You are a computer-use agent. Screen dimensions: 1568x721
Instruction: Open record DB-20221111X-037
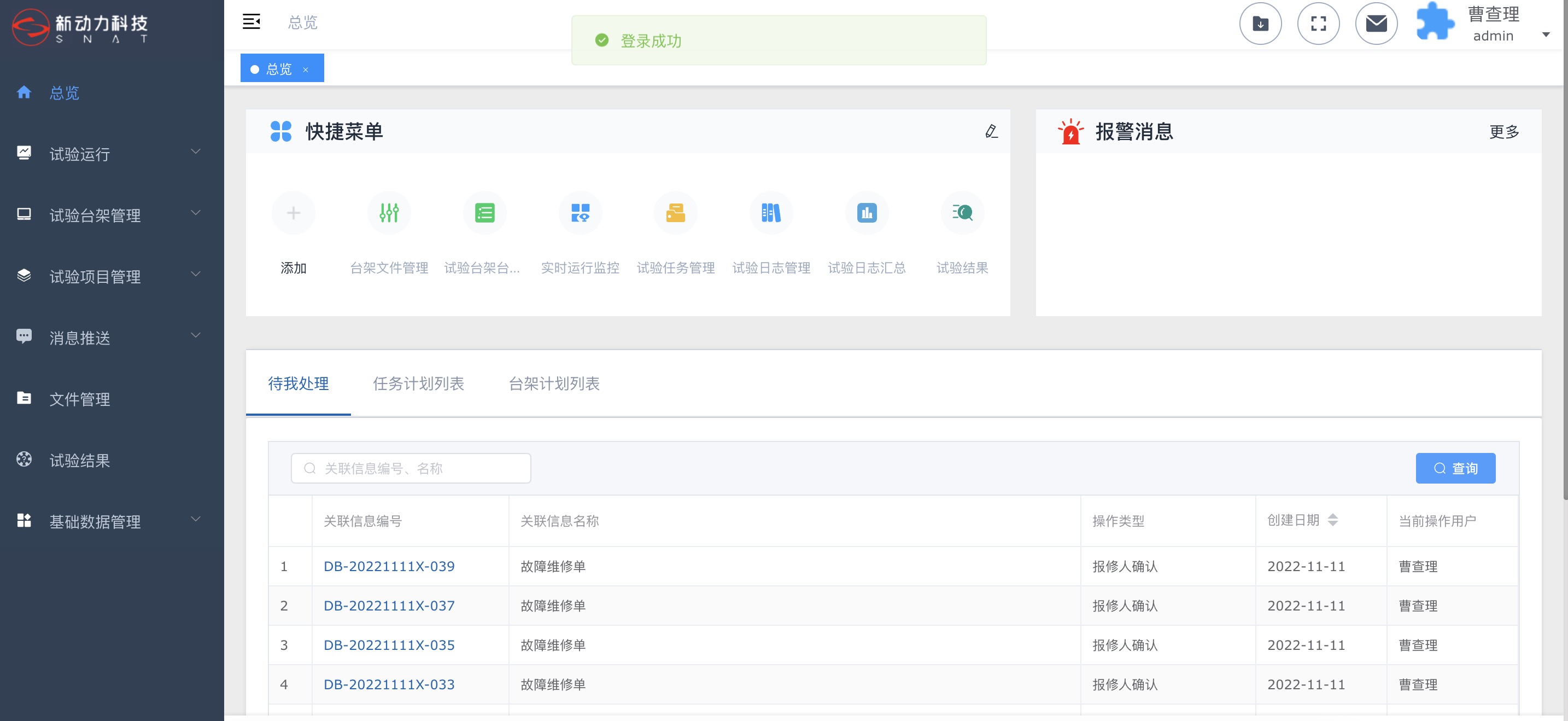[389, 606]
